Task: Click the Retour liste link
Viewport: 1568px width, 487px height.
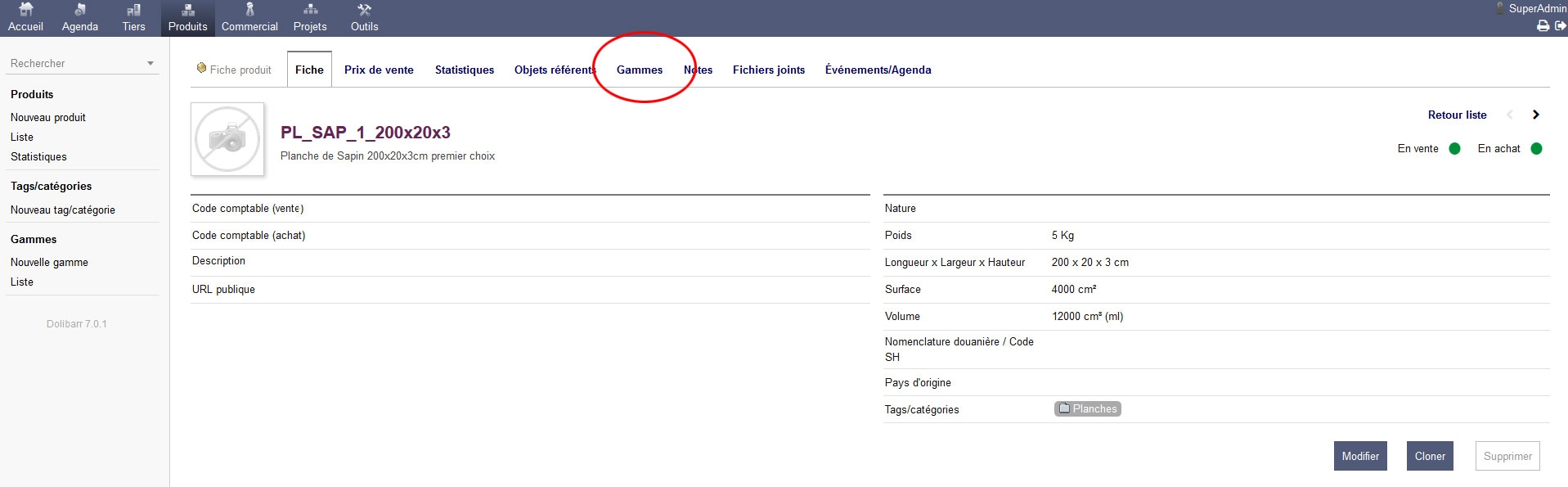Action: [x=1458, y=115]
